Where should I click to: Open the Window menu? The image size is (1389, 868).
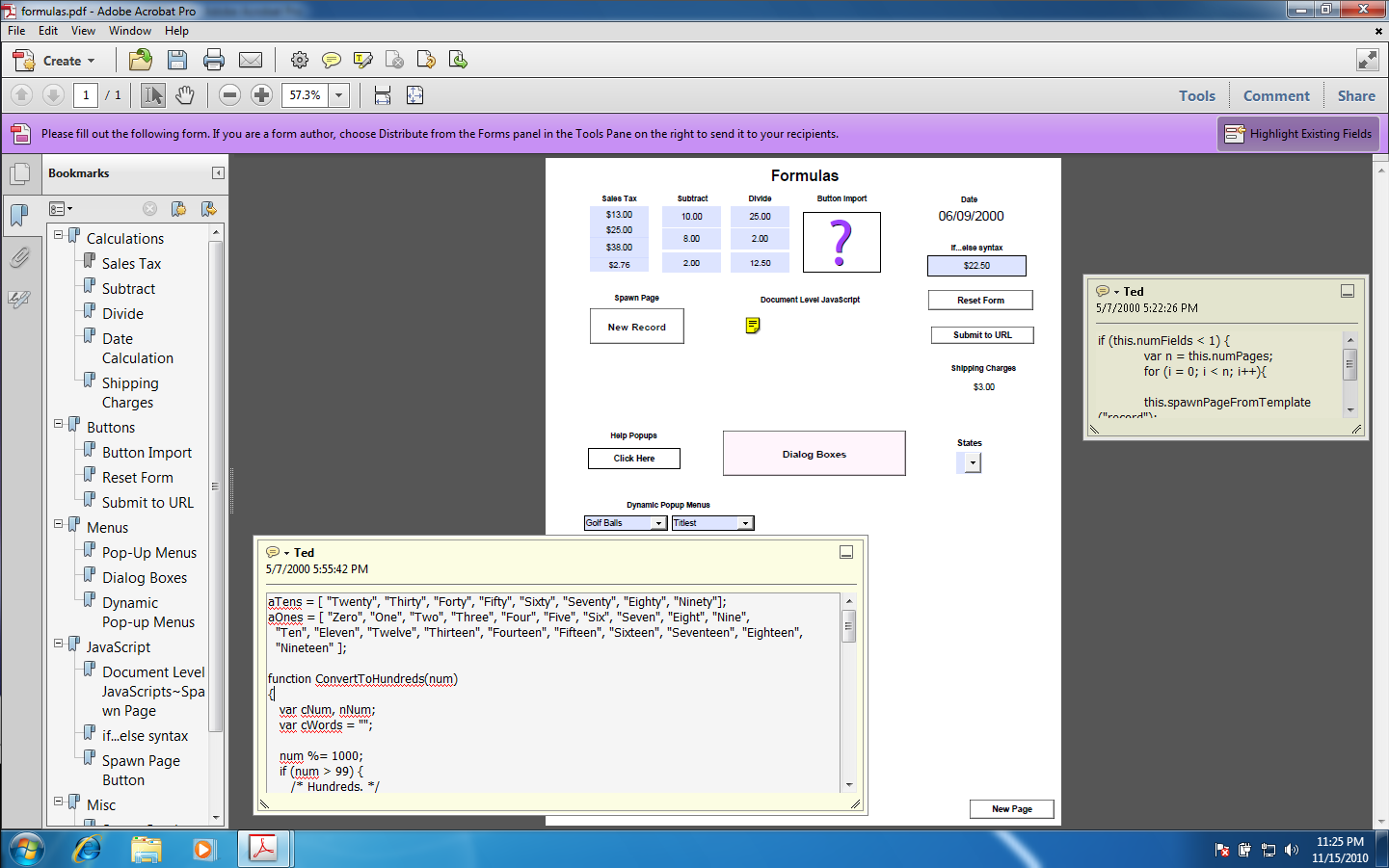coord(130,31)
